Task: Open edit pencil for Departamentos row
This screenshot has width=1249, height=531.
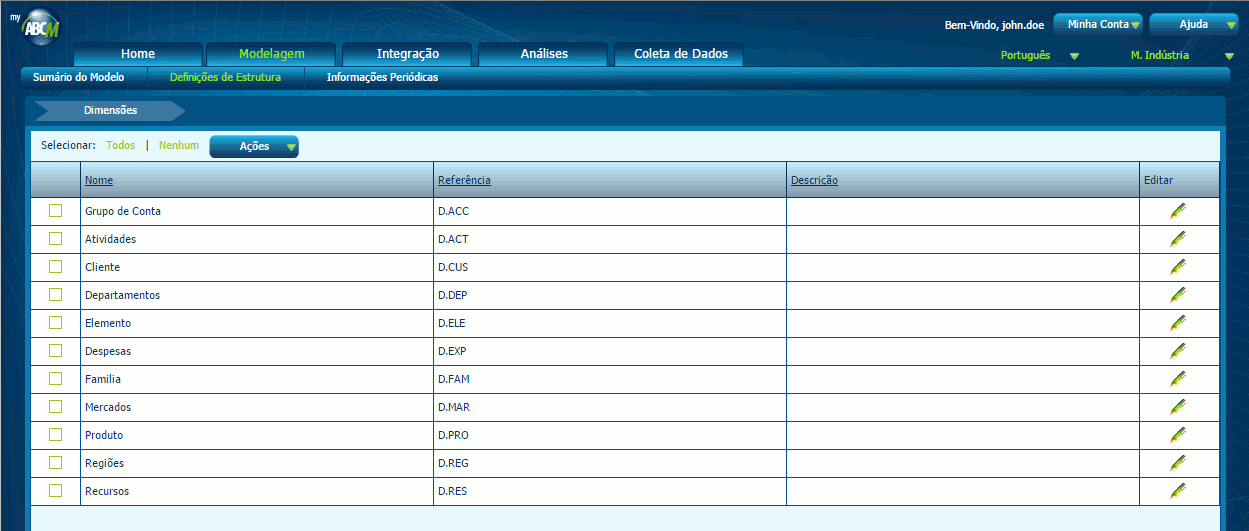Action: [x=1178, y=295]
